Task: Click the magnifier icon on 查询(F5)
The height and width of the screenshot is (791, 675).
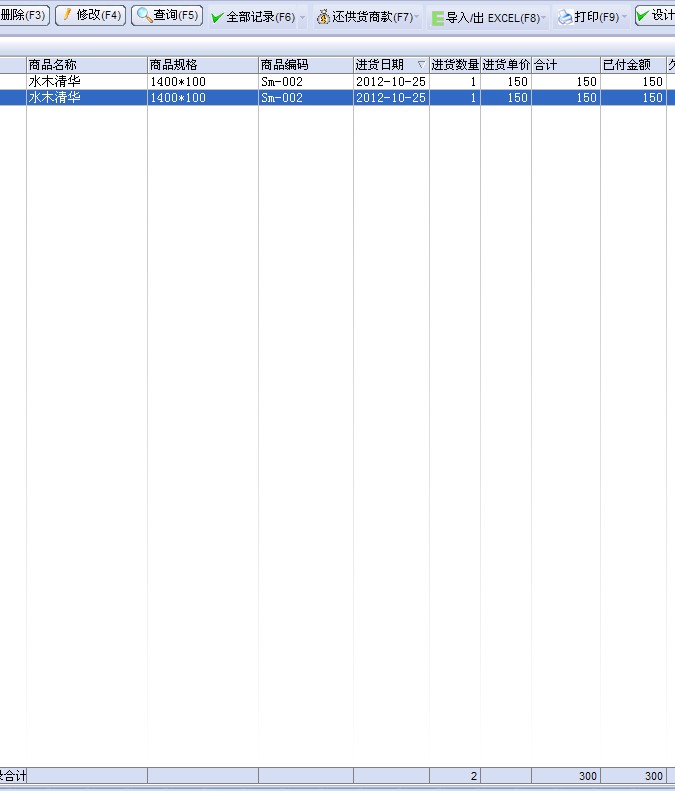Action: [x=144, y=16]
